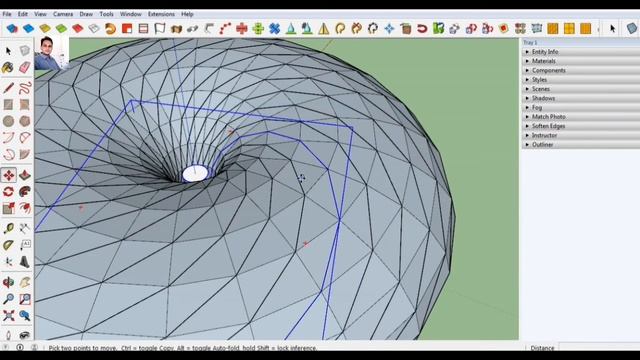Select the Scale tool
Image resolution: width=640 pixels, height=360 pixels.
[x=8, y=208]
